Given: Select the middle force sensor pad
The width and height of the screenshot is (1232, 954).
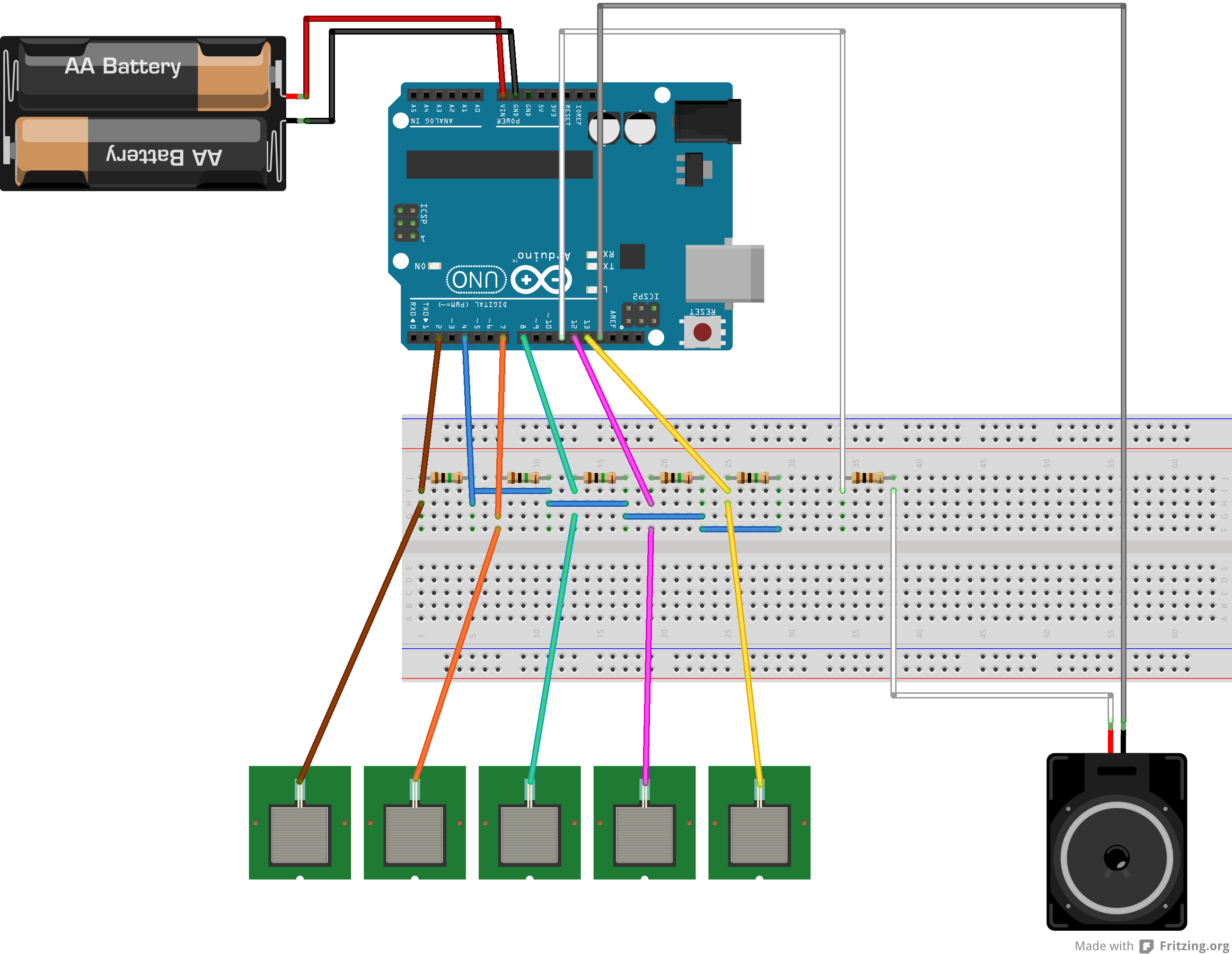Looking at the screenshot, I should 530,822.
